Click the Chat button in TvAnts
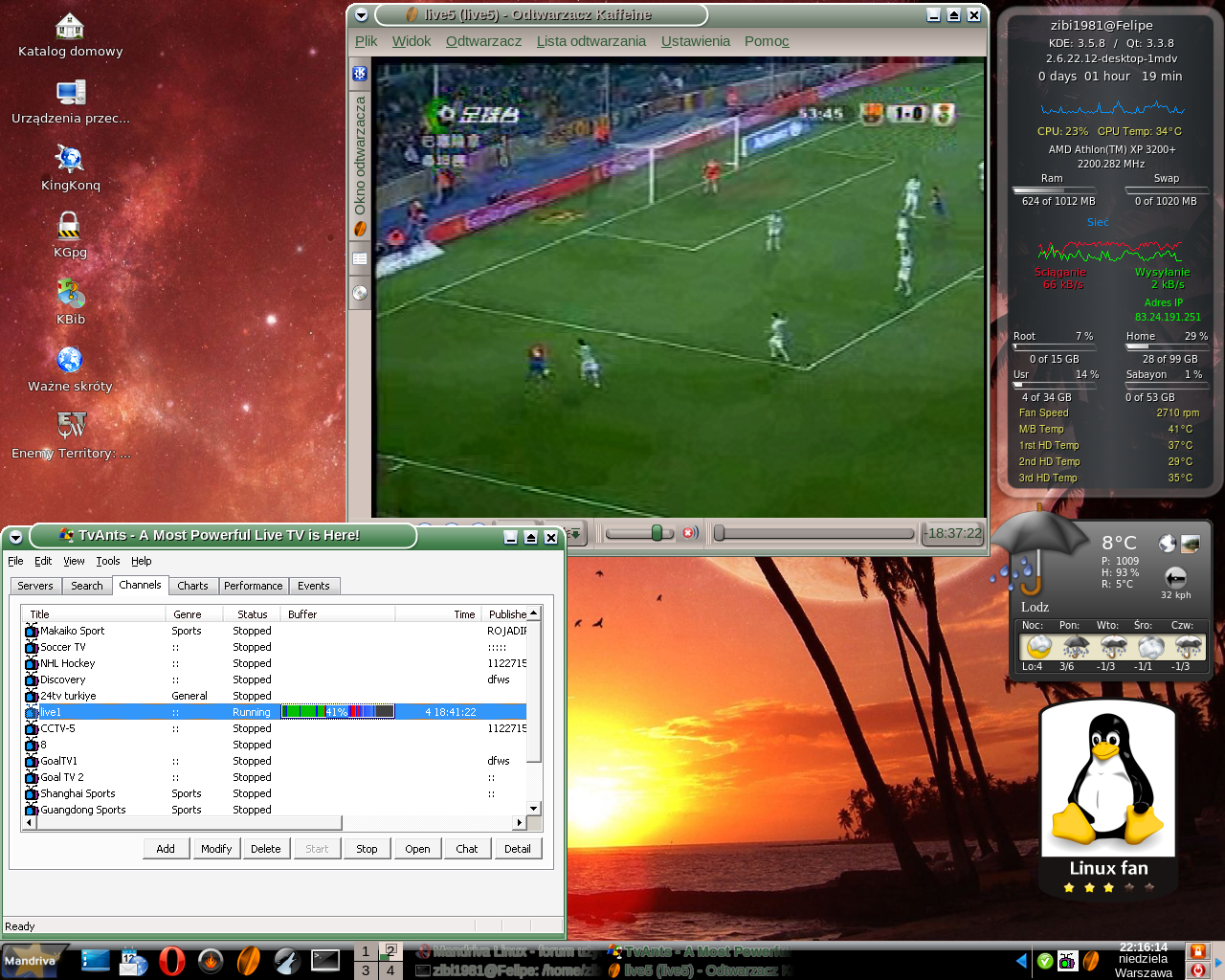The width and height of the screenshot is (1225, 980). (467, 849)
